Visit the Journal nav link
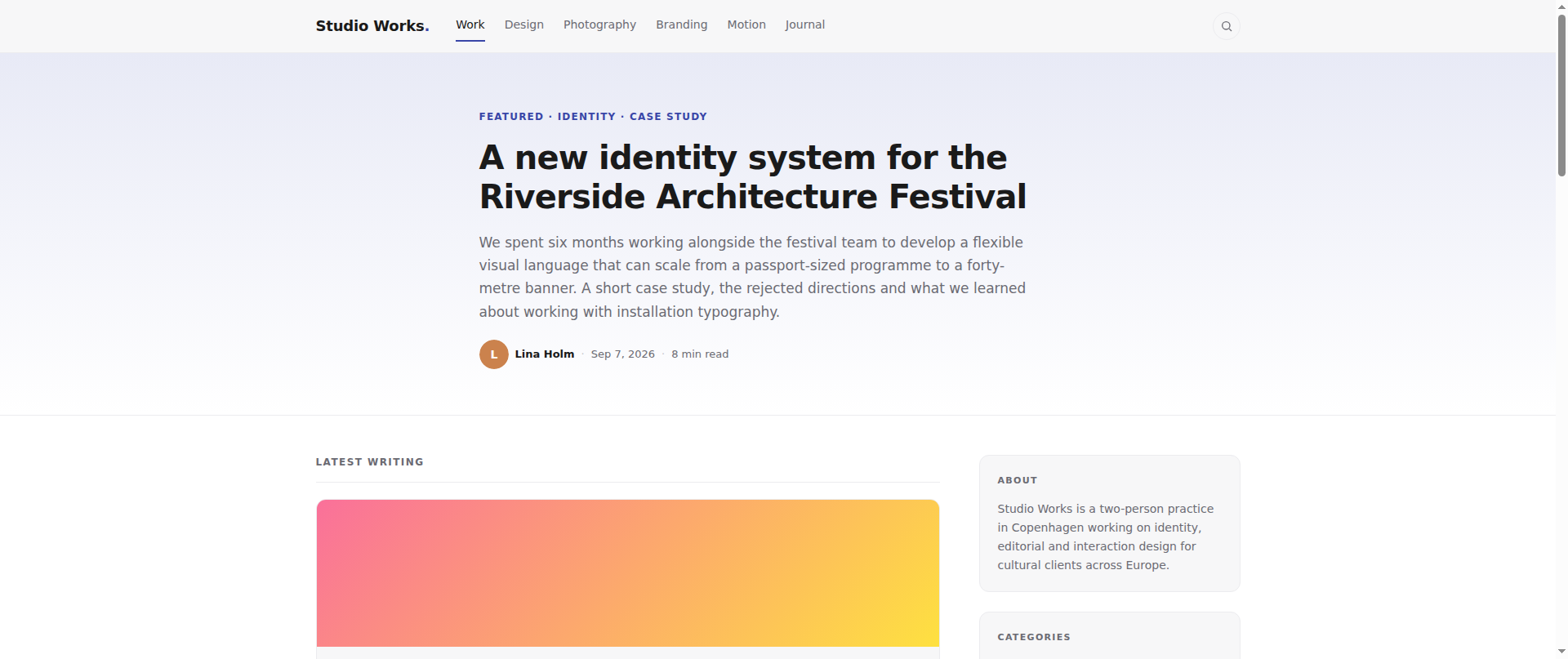Viewport: 1568px width, 659px height. (805, 25)
